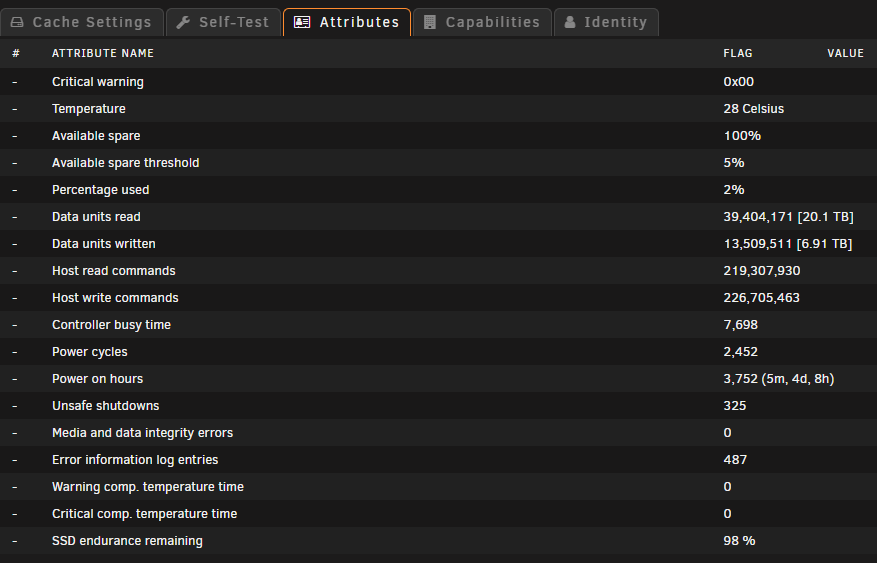
Task: Click the wrench icon on Self-Test tab
Action: (183, 22)
